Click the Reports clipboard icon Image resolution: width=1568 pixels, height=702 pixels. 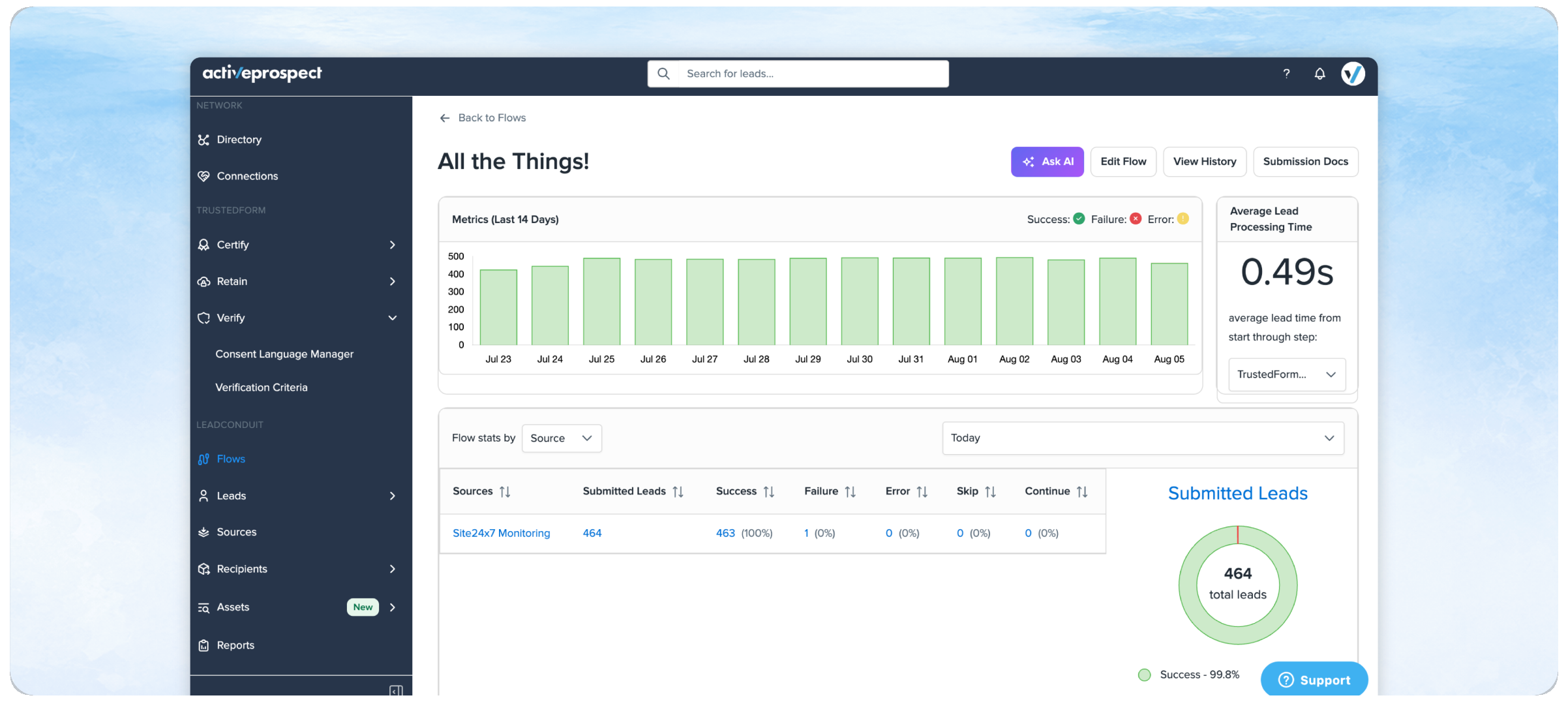pyautogui.click(x=204, y=645)
